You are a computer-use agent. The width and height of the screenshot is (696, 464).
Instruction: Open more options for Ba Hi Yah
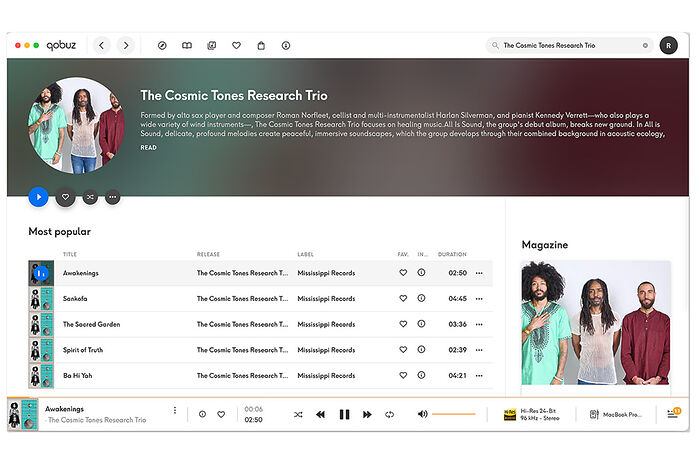click(479, 376)
